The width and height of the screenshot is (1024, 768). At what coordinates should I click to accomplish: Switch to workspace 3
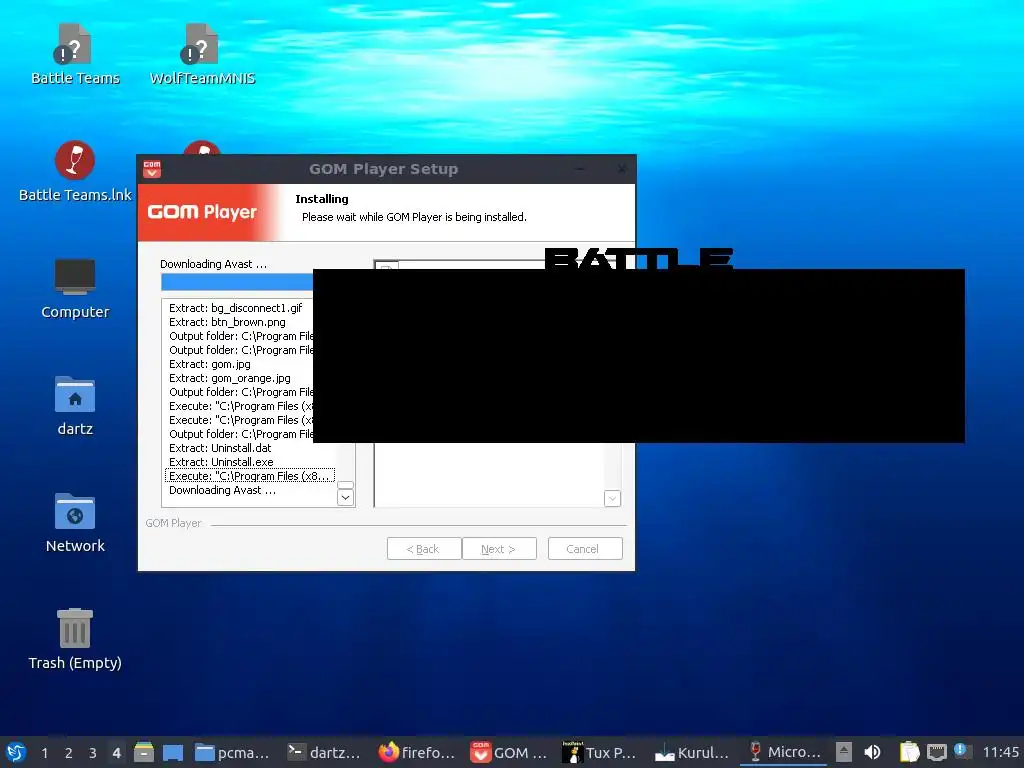click(93, 753)
